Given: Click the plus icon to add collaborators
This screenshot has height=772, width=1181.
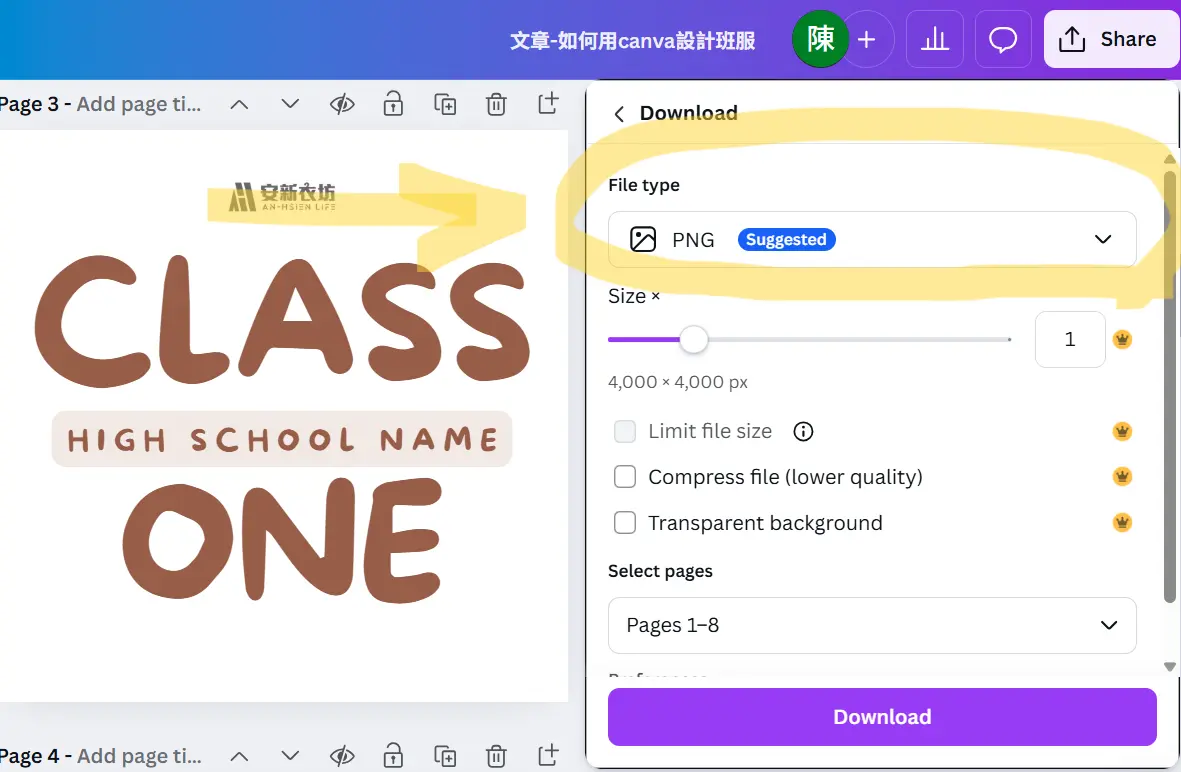Looking at the screenshot, I should [x=867, y=39].
